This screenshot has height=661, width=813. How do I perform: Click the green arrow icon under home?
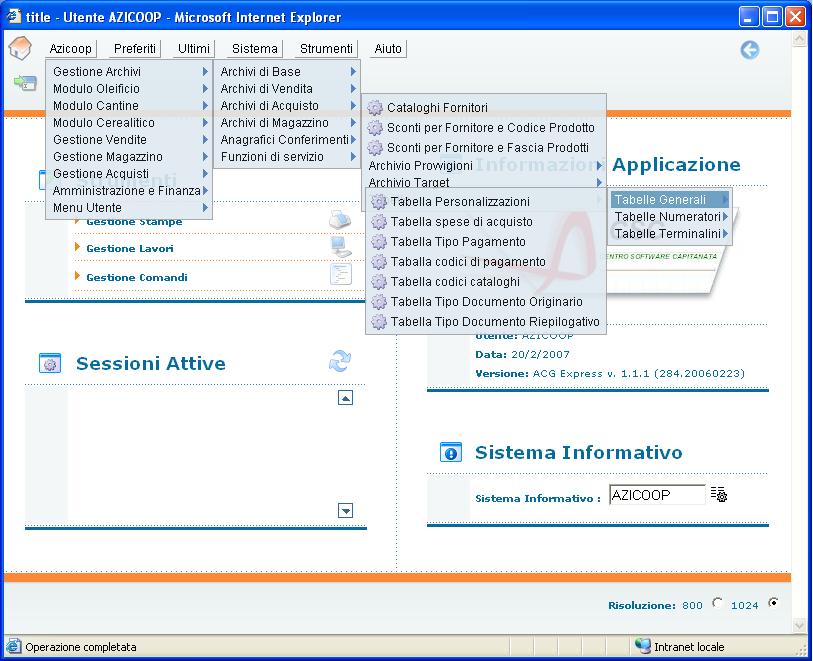pyautogui.click(x=25, y=82)
